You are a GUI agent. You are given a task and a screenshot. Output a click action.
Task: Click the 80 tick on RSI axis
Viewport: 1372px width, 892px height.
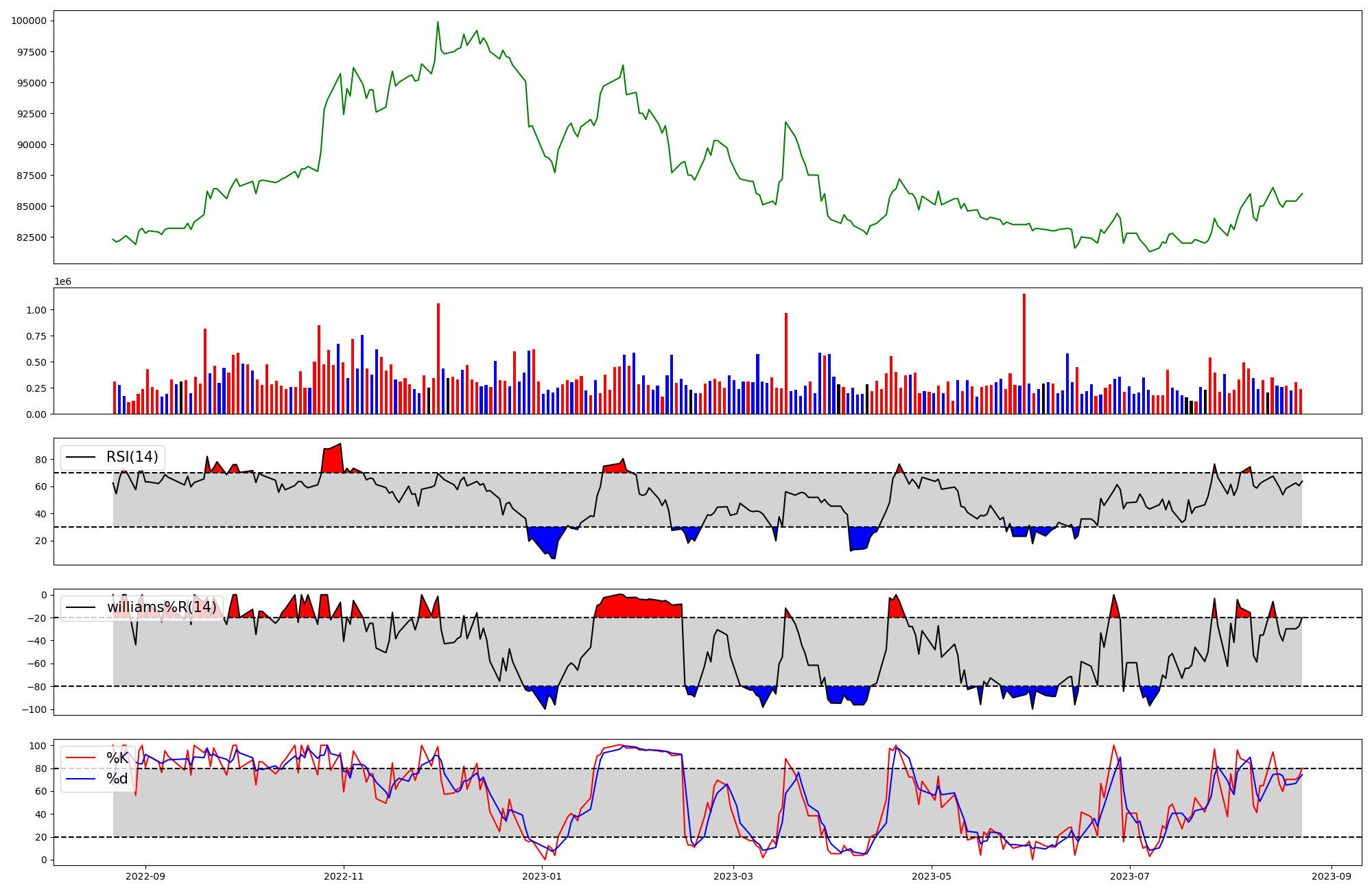[41, 460]
